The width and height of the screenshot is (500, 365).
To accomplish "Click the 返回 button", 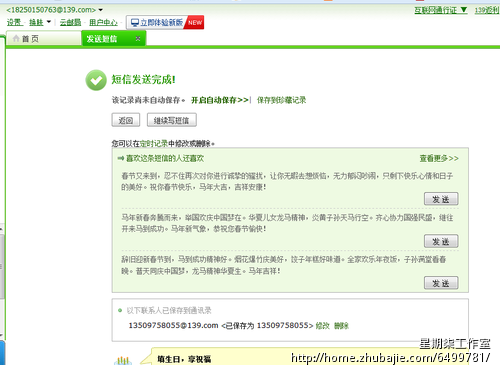I will click(x=126, y=120).
